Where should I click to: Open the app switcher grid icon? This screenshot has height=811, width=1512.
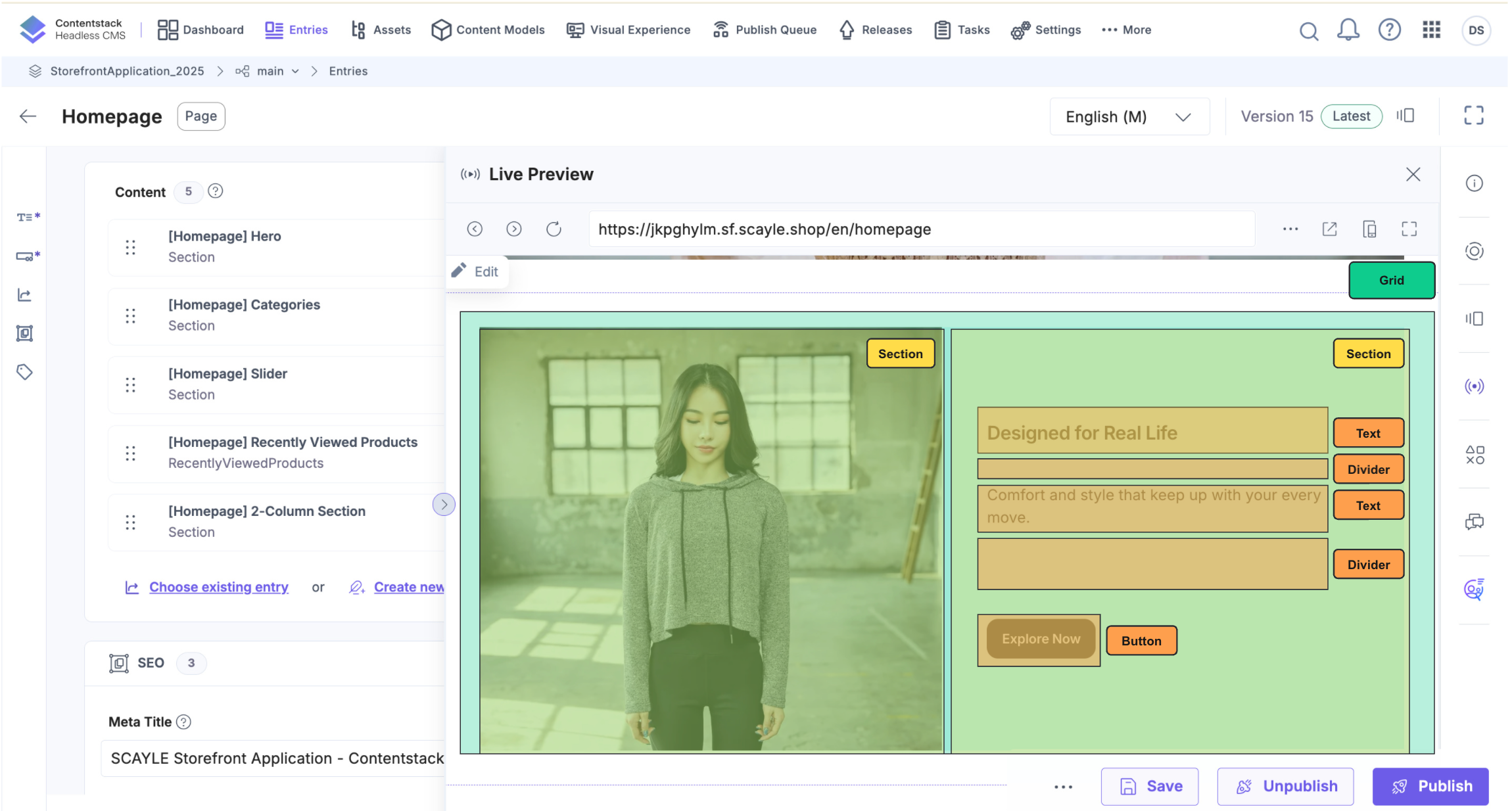1431,30
